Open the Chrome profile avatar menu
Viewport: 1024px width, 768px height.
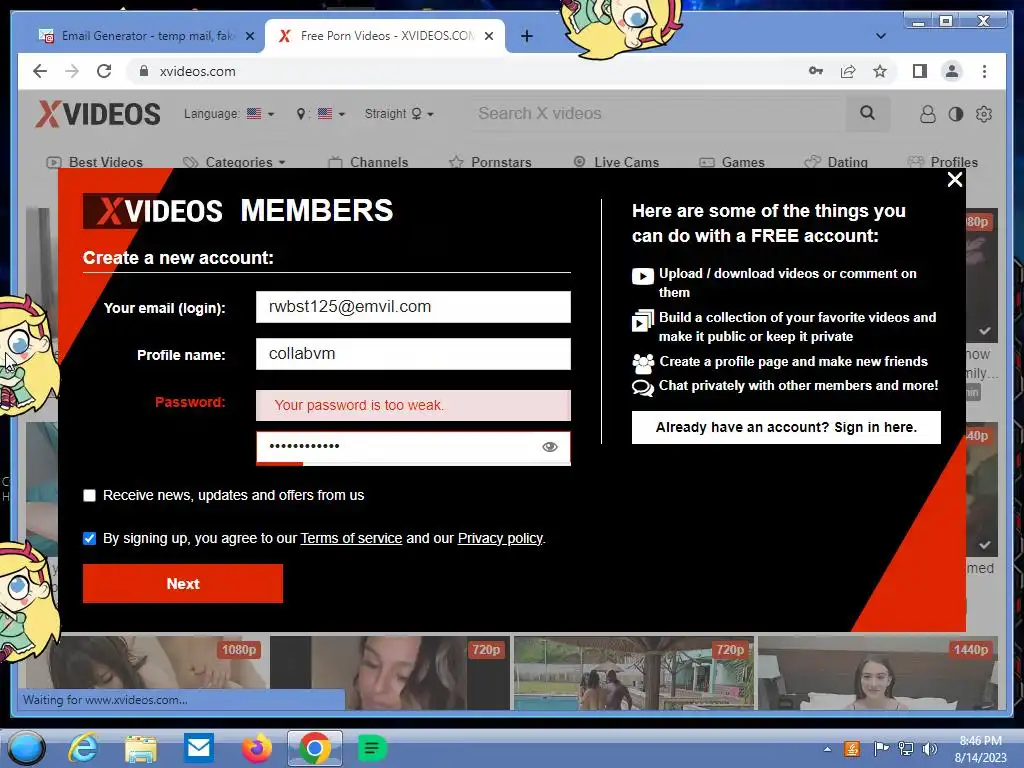tap(952, 71)
